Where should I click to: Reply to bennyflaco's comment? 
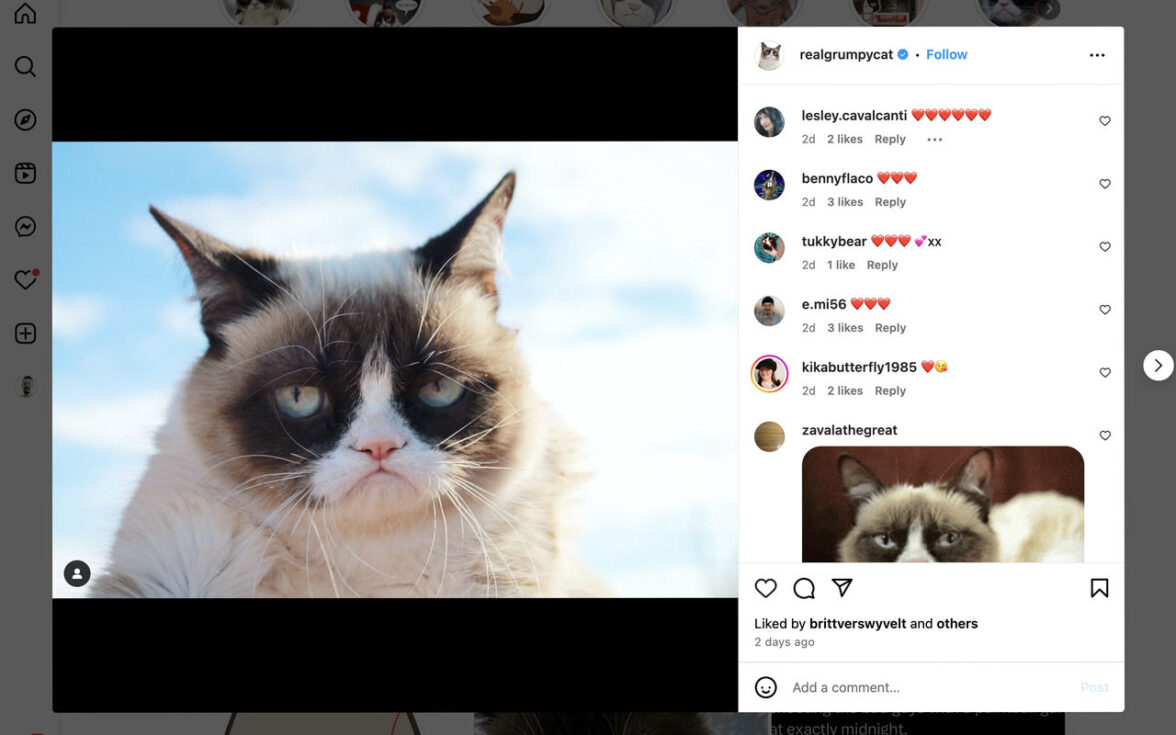[x=890, y=202]
